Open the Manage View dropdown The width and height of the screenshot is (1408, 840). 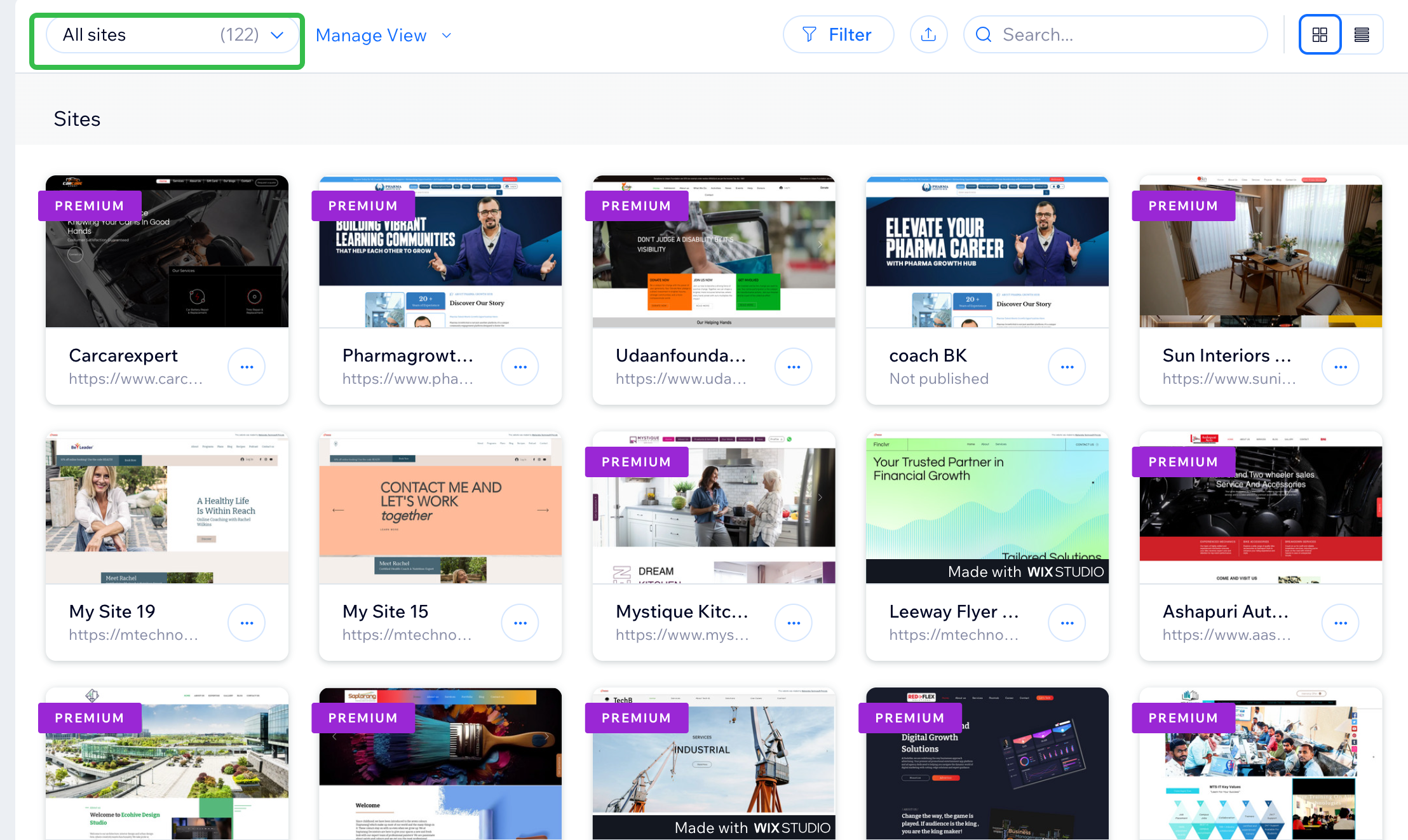384,36
